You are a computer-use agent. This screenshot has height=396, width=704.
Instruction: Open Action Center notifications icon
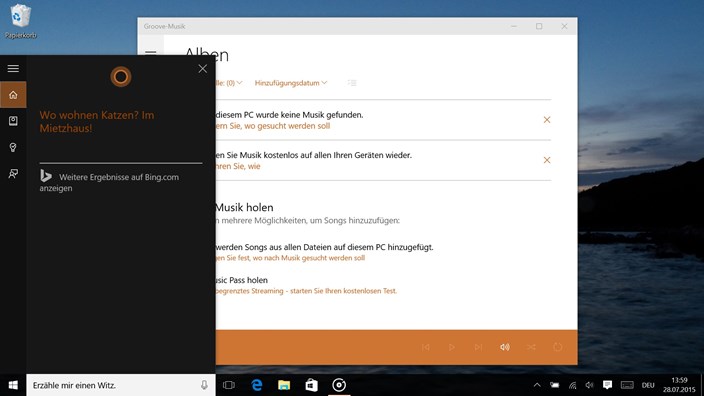click(x=607, y=385)
